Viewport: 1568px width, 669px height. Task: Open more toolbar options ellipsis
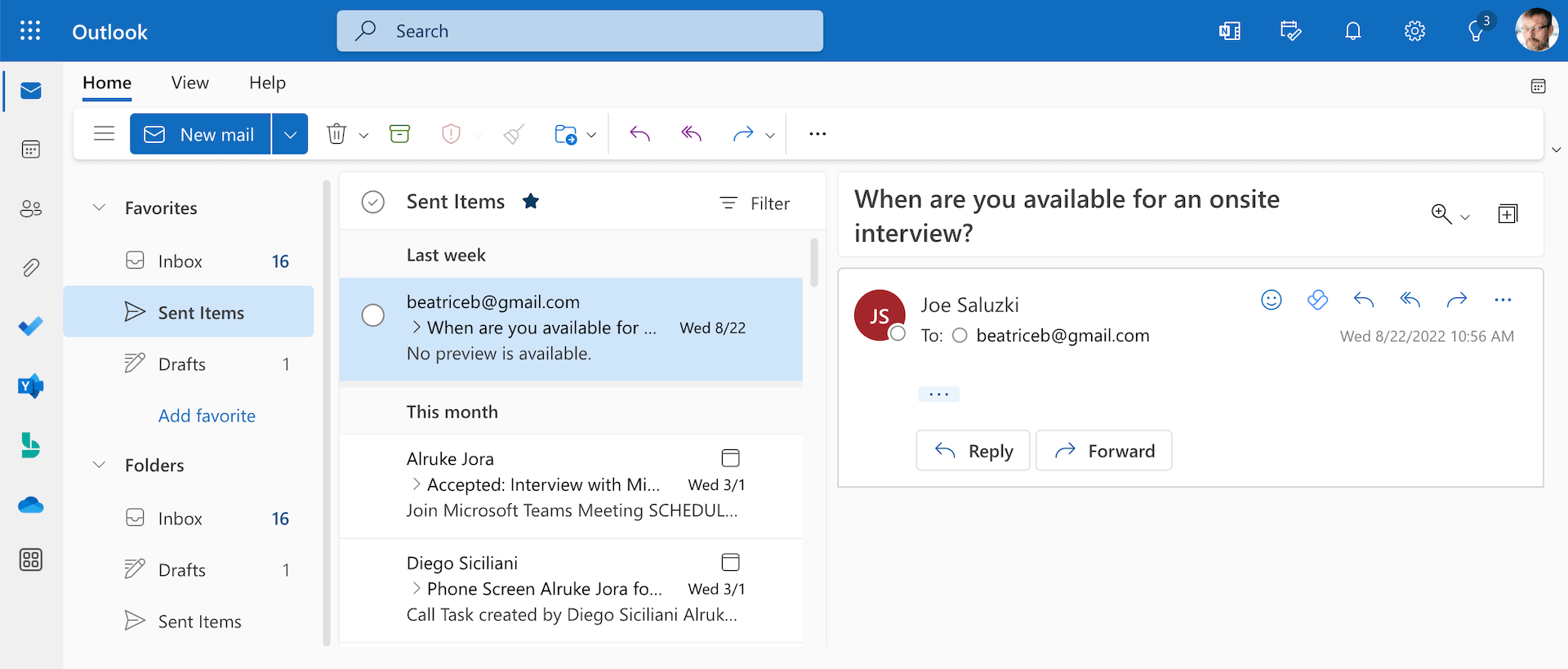click(x=817, y=134)
